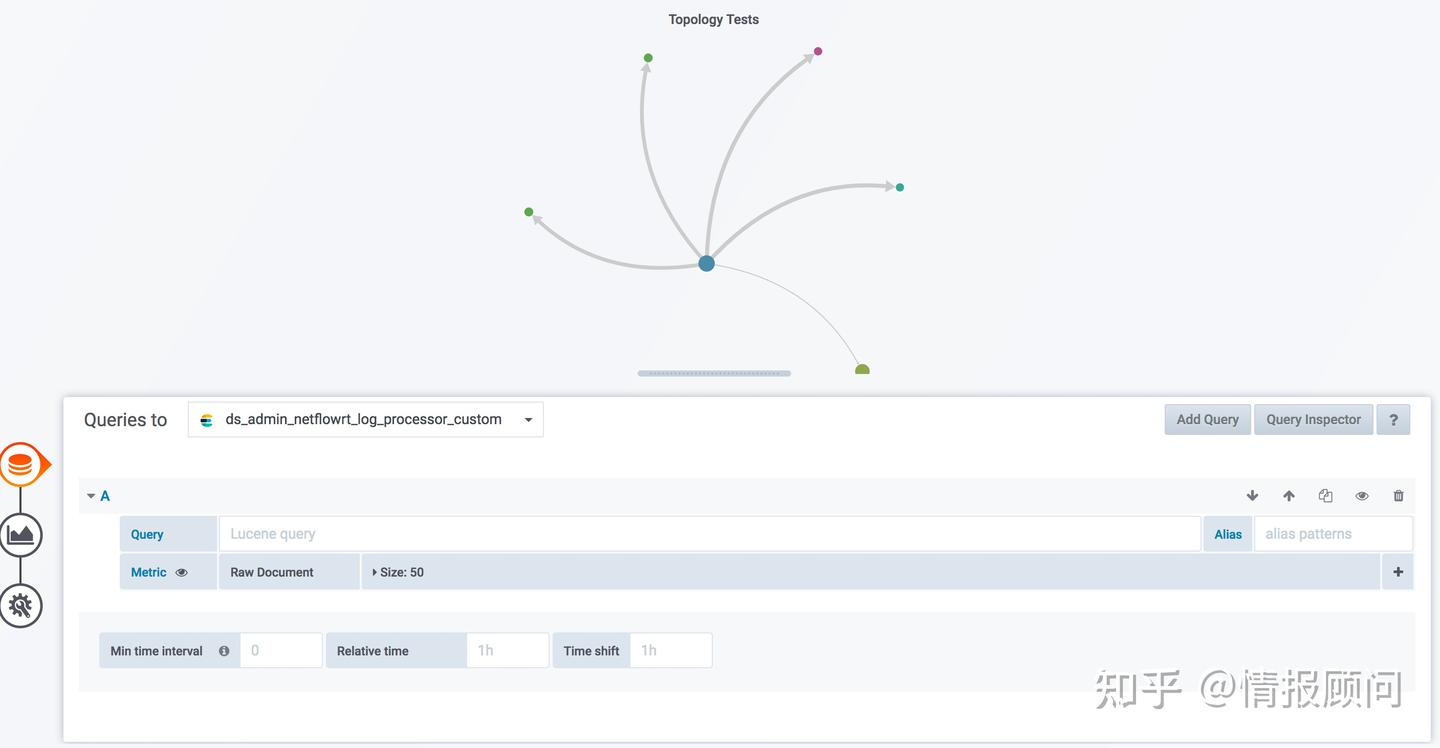Click the panel resize drag handle bar

pos(714,373)
